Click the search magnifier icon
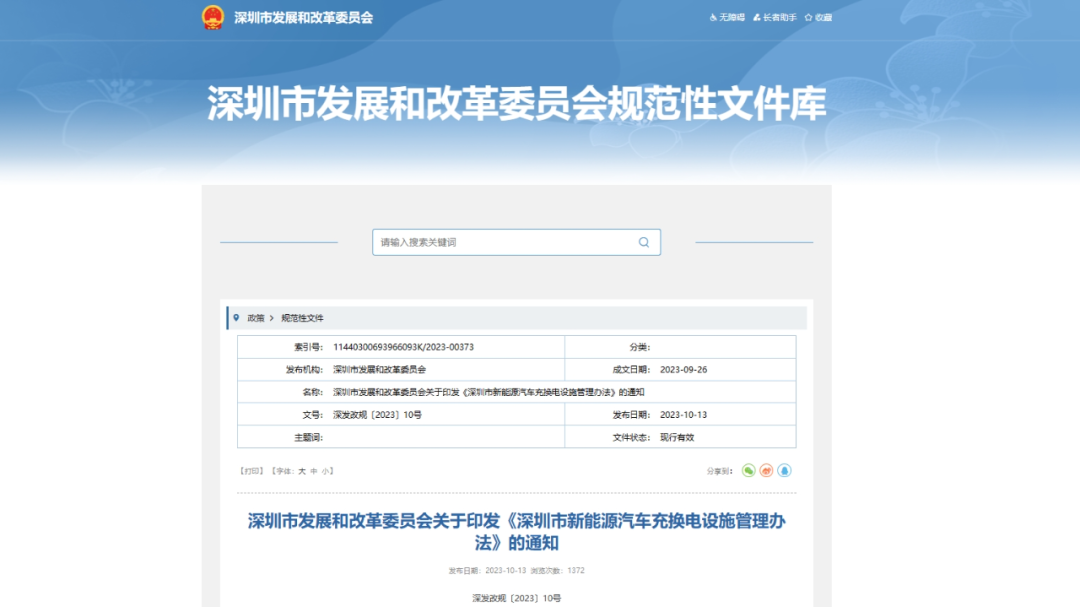1080x607 pixels. [643, 242]
